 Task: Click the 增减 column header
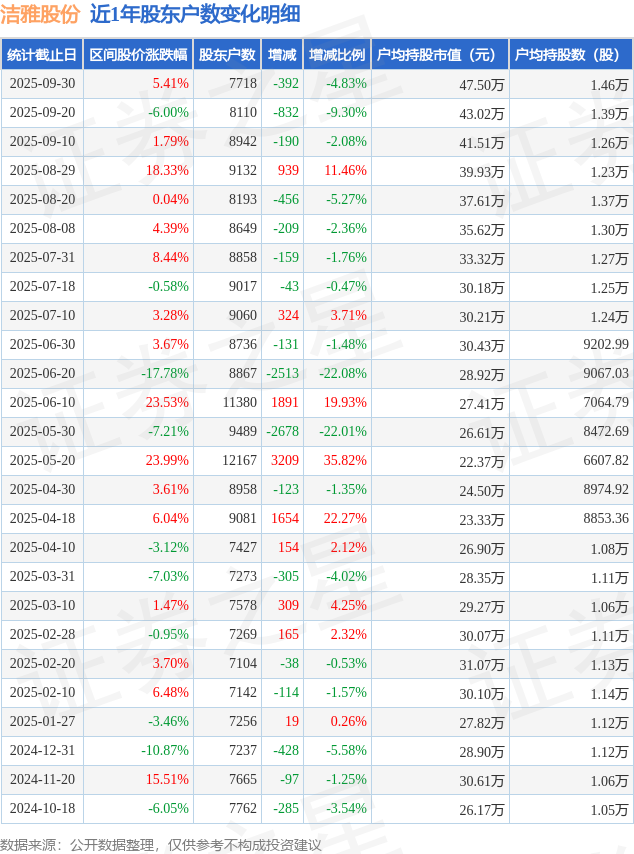[283, 55]
